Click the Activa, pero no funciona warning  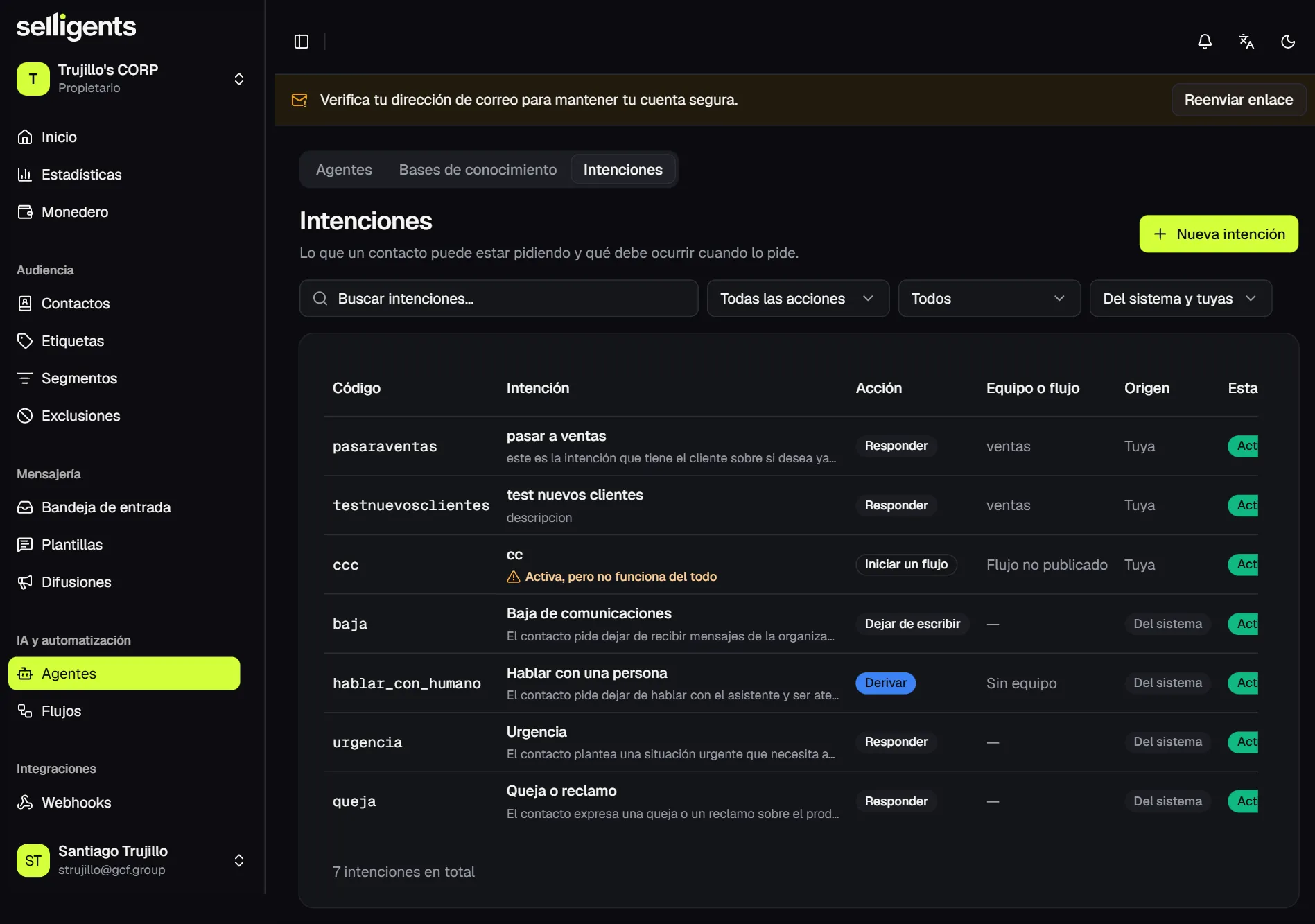[611, 577]
